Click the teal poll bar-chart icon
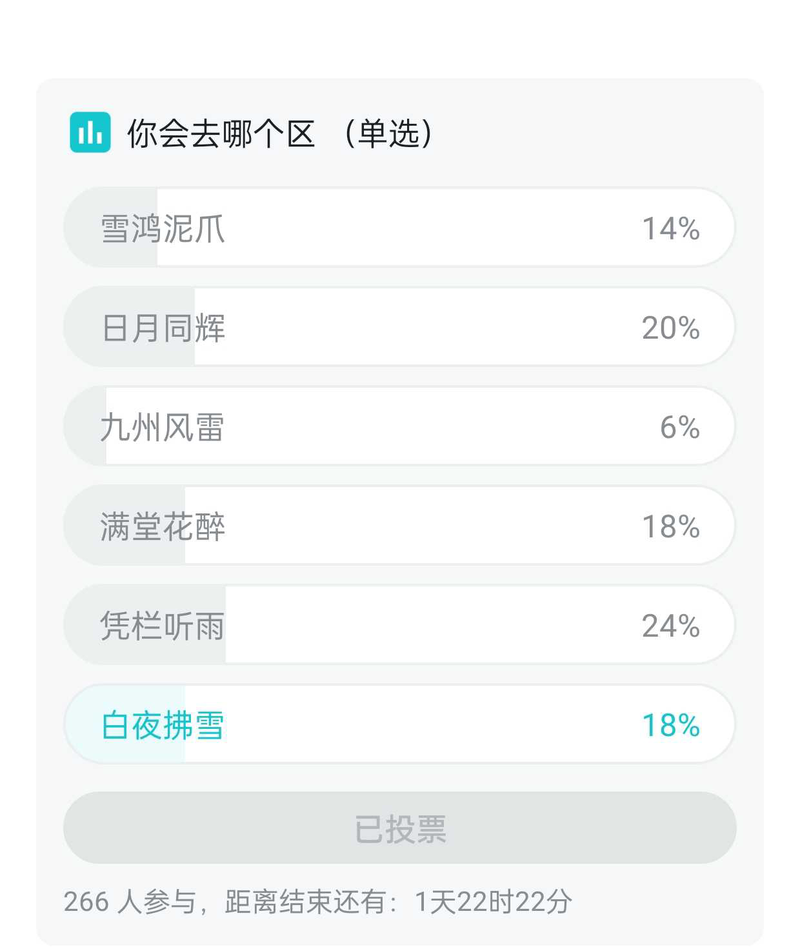Viewport: 800px width, 947px height. pos(90,132)
